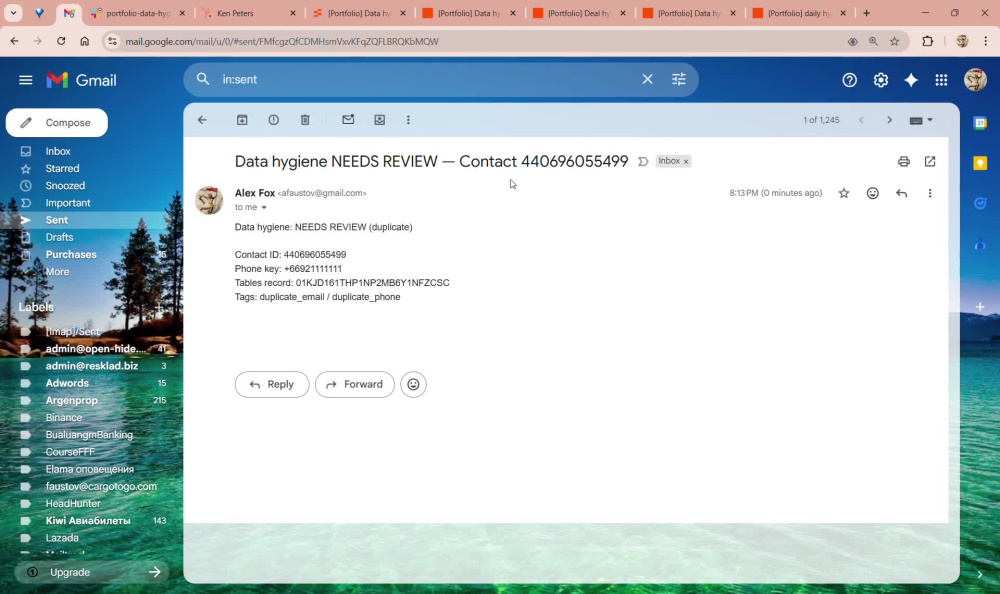Open the Google apps grid
Viewport: 1000px width, 594px height.
[x=941, y=80]
